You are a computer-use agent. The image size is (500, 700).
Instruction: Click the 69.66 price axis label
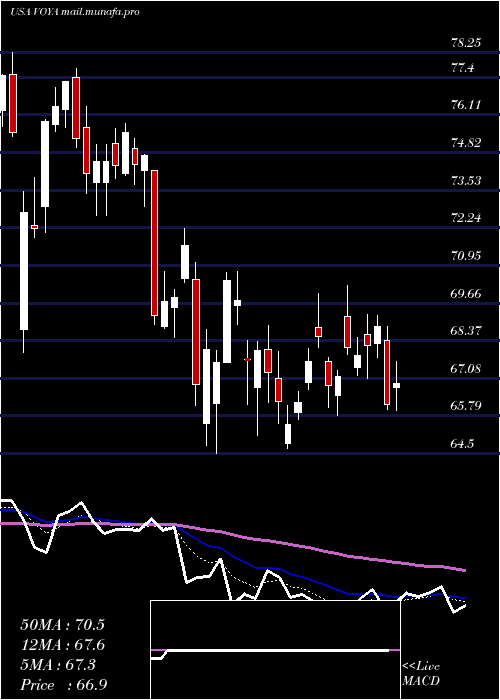coord(466,294)
